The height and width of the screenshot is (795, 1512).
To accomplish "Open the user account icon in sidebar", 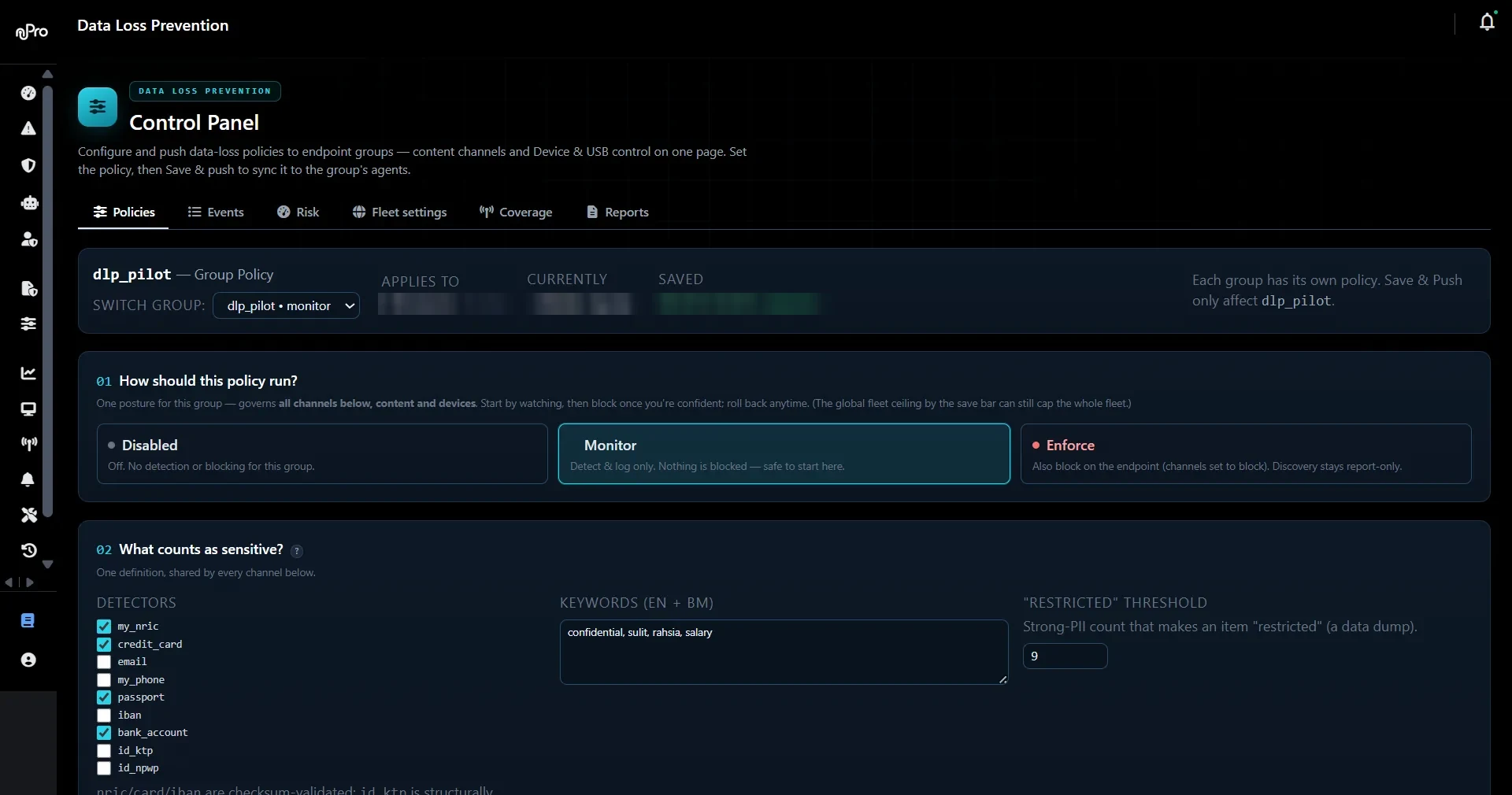I will point(28,660).
